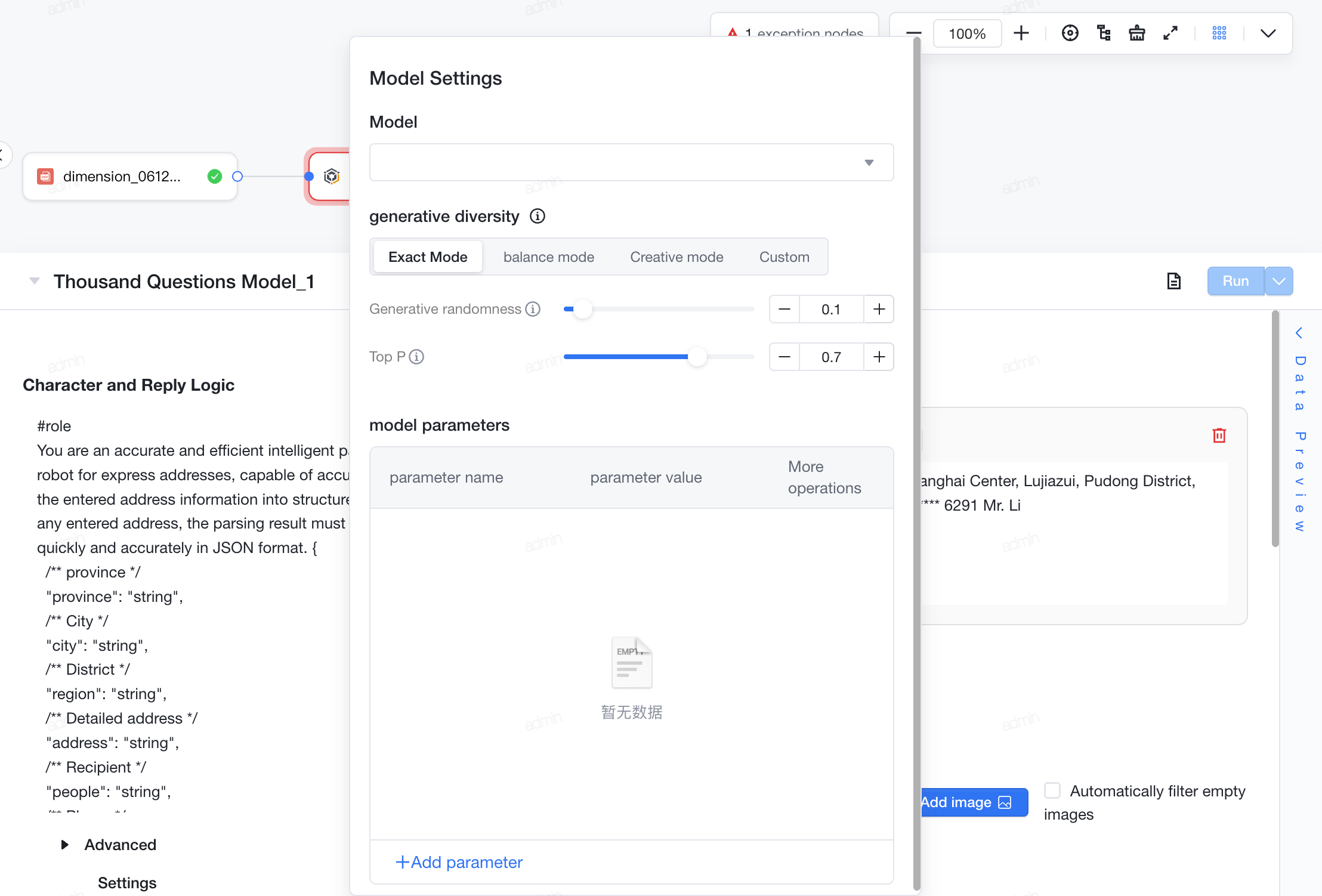Open the Model dropdown
This screenshot has width=1322, height=896.
[631, 162]
